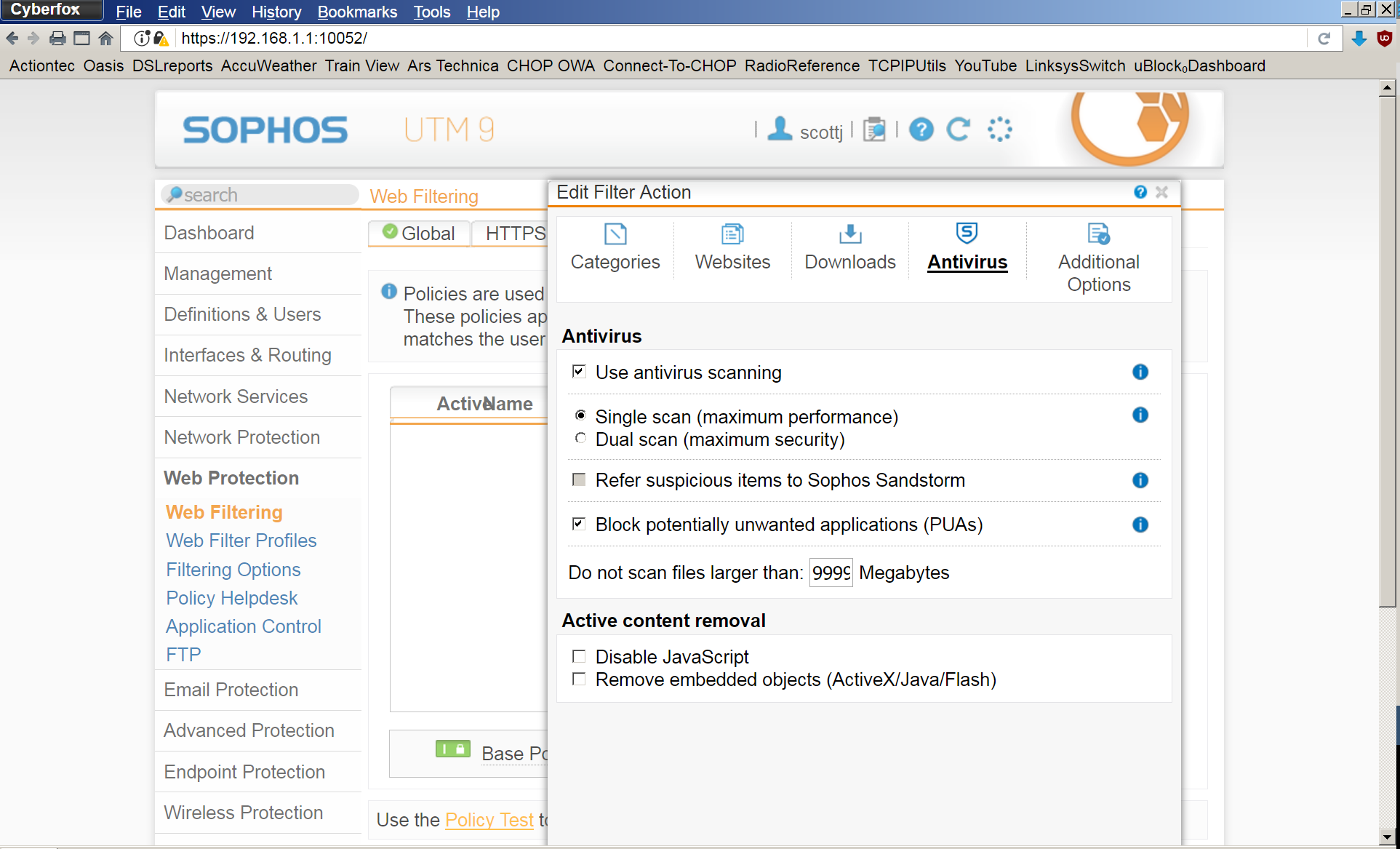Open Web Filter Profiles
The image size is (1400, 849).
pos(241,541)
